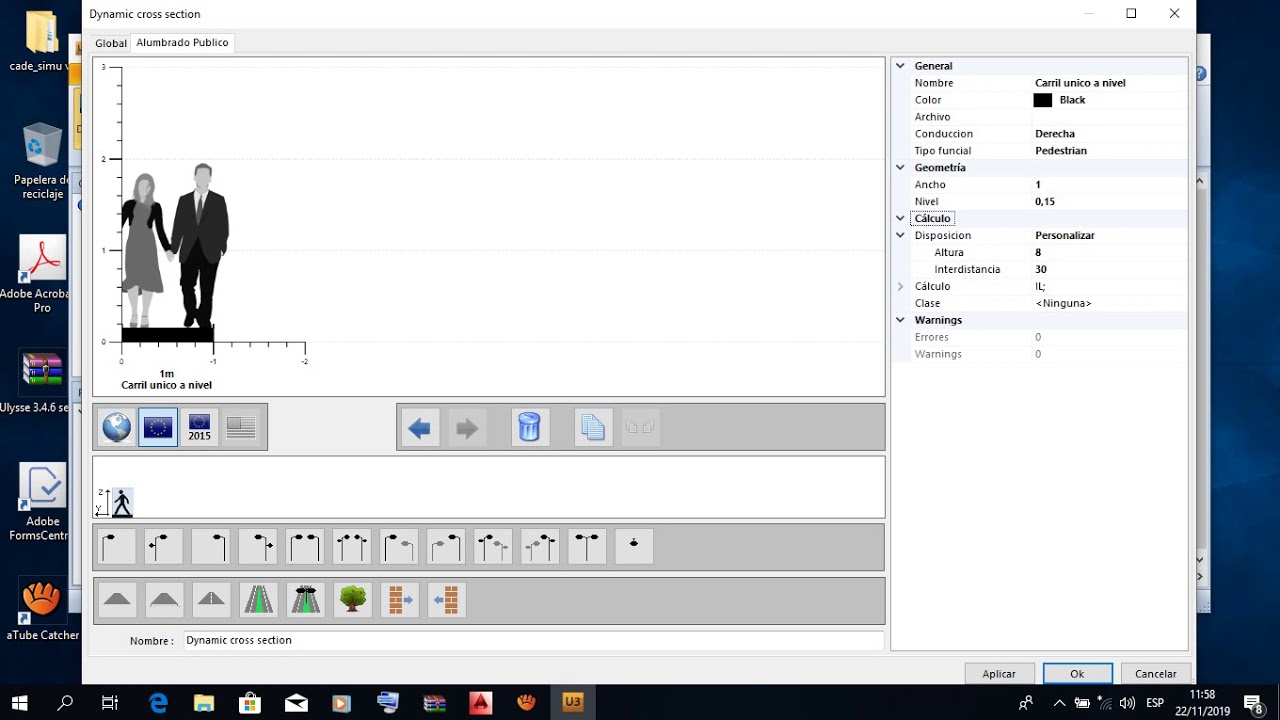Open the Windows Start menu
Image resolution: width=1280 pixels, height=720 pixels.
pos(19,703)
